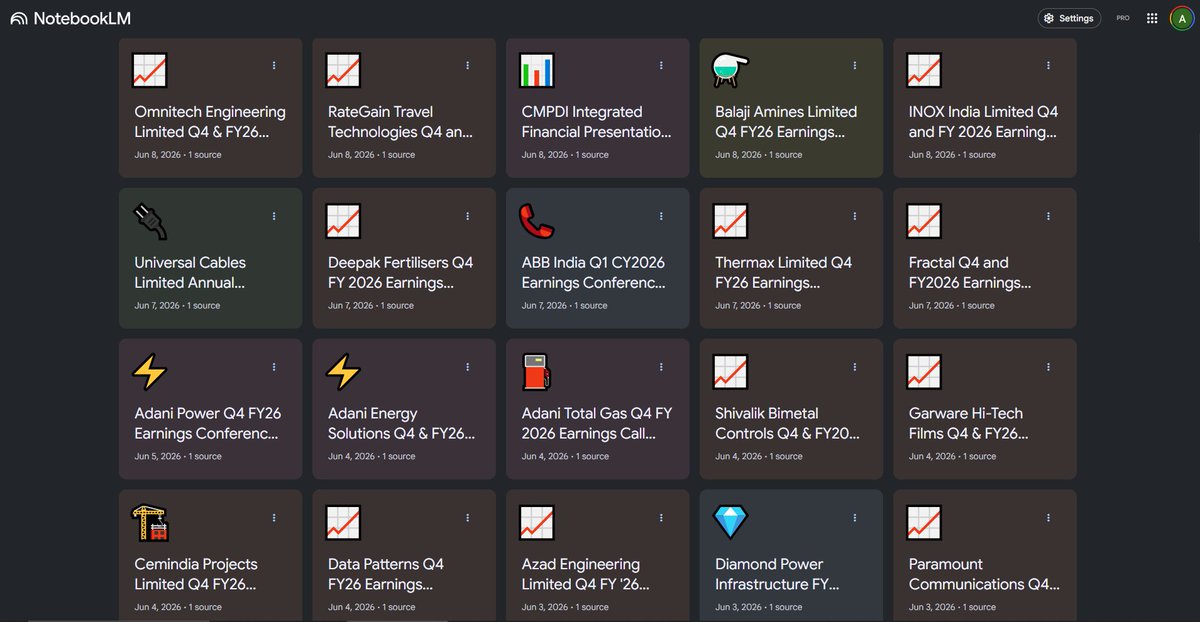The height and width of the screenshot is (622, 1200).
Task: Click Shivalik Bimetal 'Jun 4, 2026 · 1 source' text
Action: (x=759, y=456)
